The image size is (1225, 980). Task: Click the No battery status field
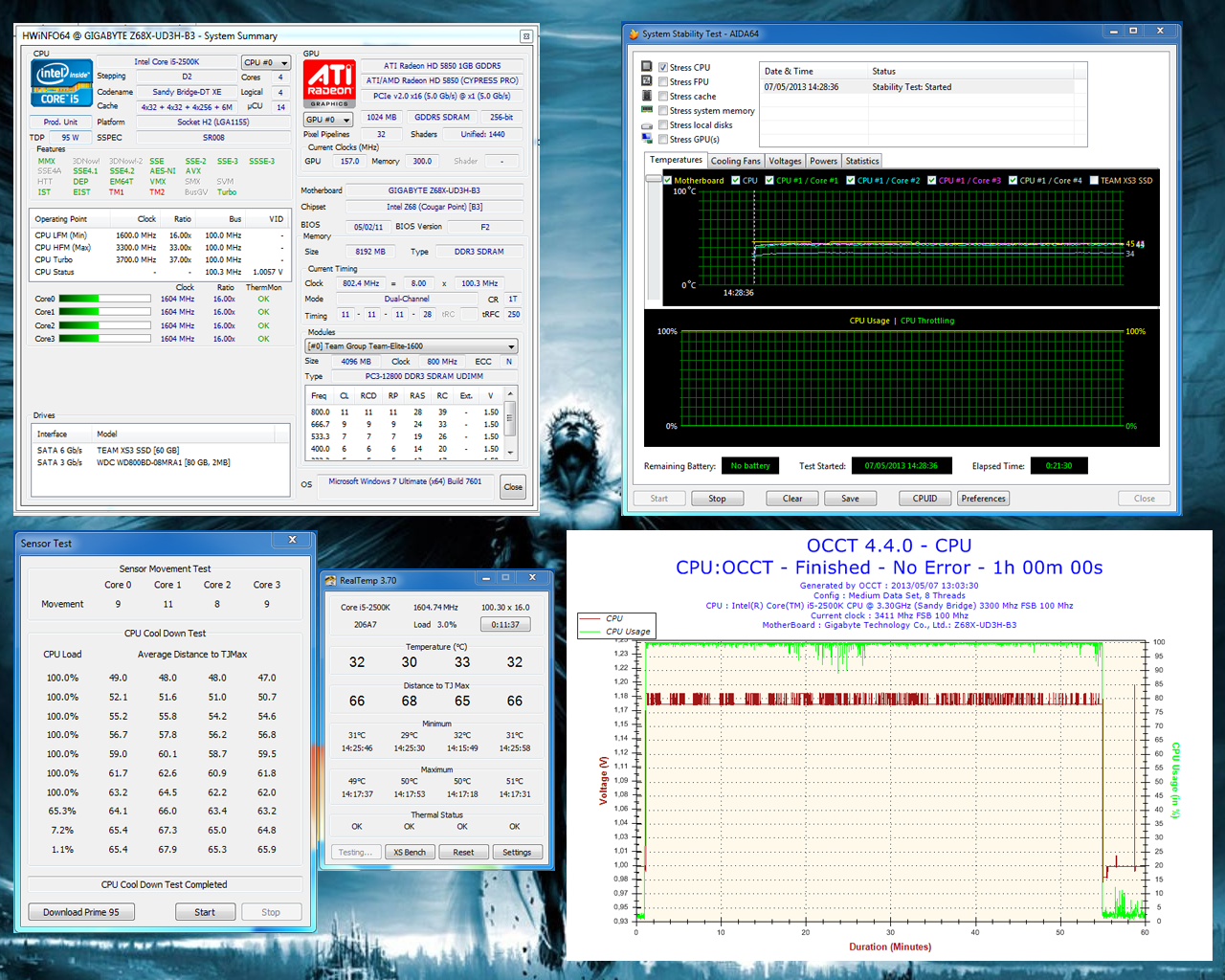(750, 466)
